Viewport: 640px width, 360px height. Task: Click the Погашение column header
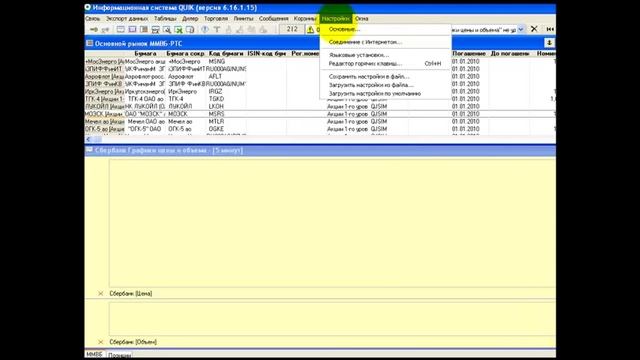(469, 53)
